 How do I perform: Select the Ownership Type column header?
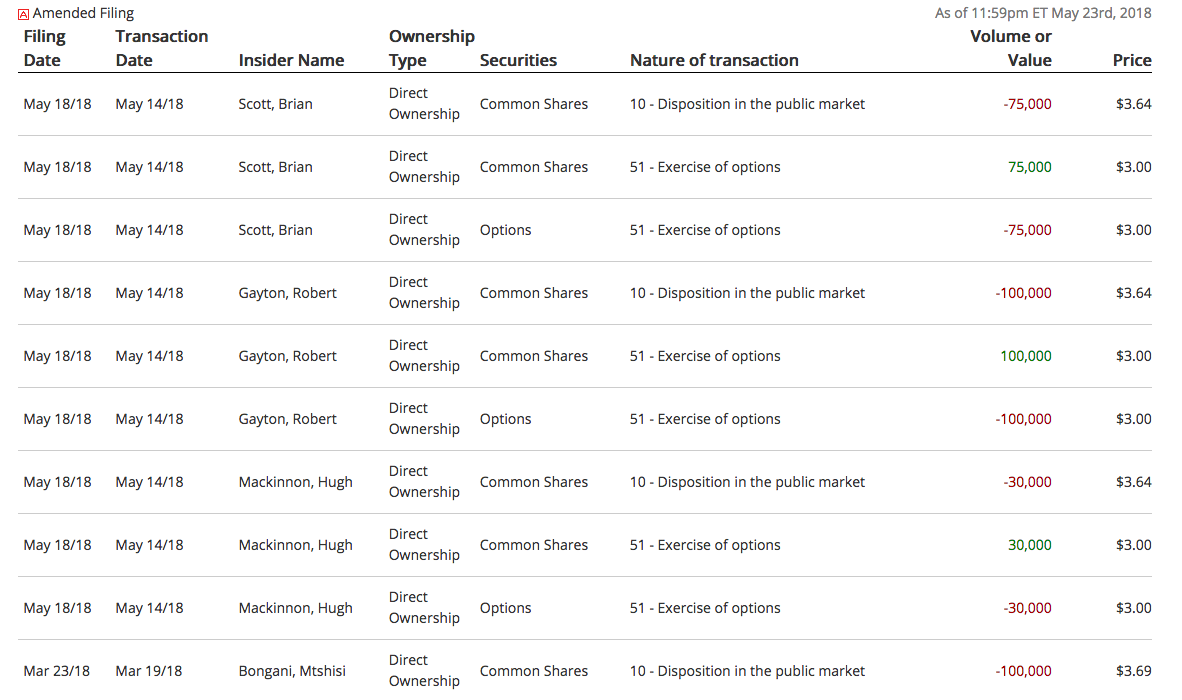pos(431,48)
